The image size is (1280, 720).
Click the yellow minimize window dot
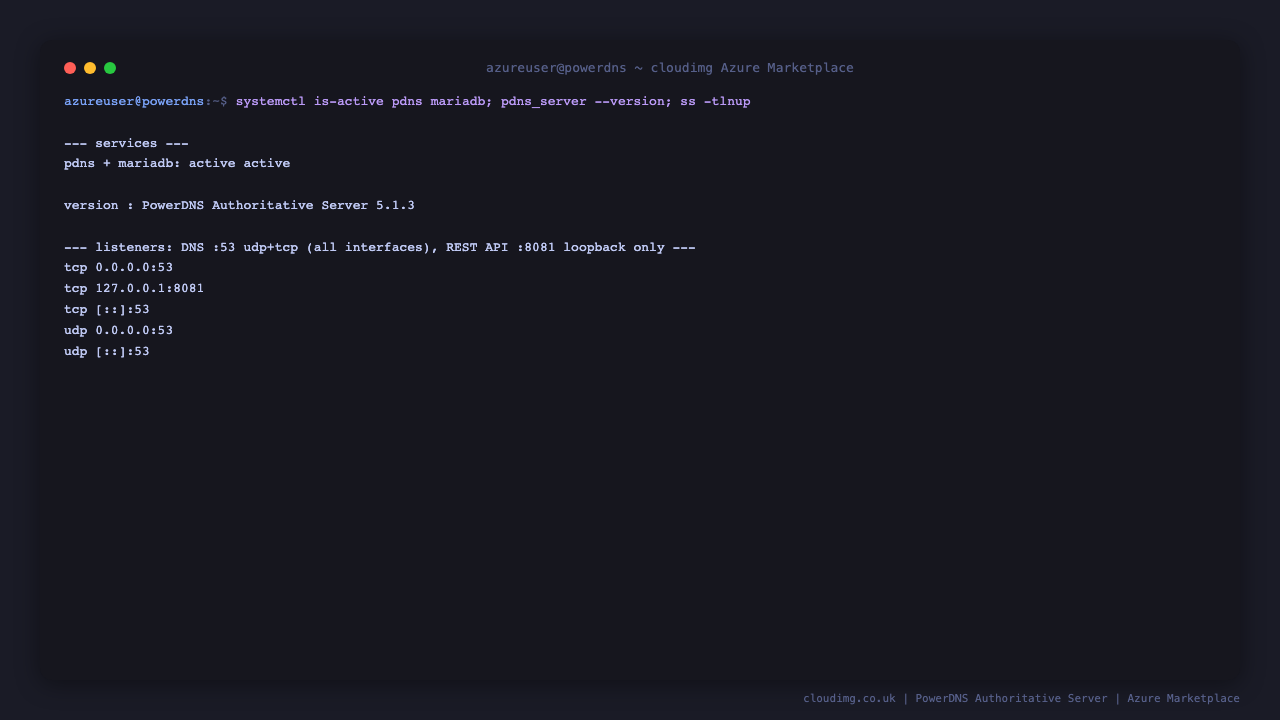pos(90,68)
